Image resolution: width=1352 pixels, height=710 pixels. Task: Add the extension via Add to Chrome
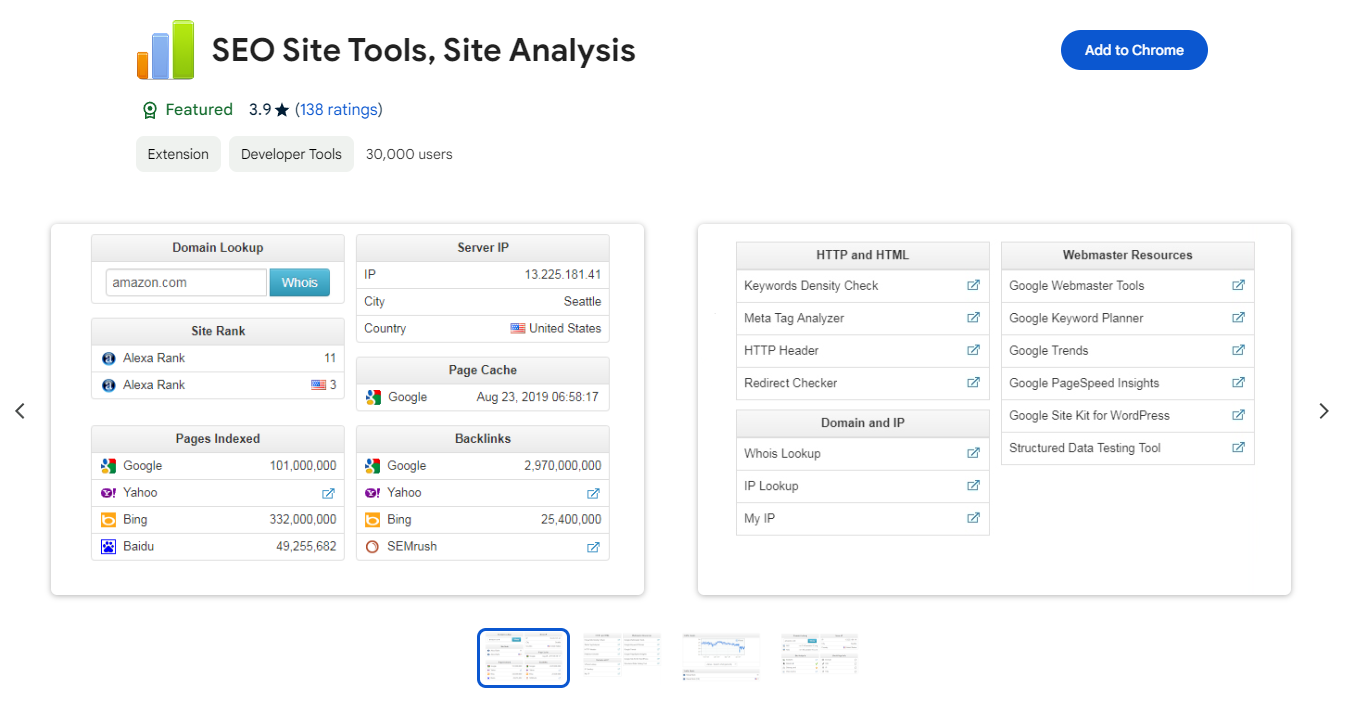tap(1134, 50)
